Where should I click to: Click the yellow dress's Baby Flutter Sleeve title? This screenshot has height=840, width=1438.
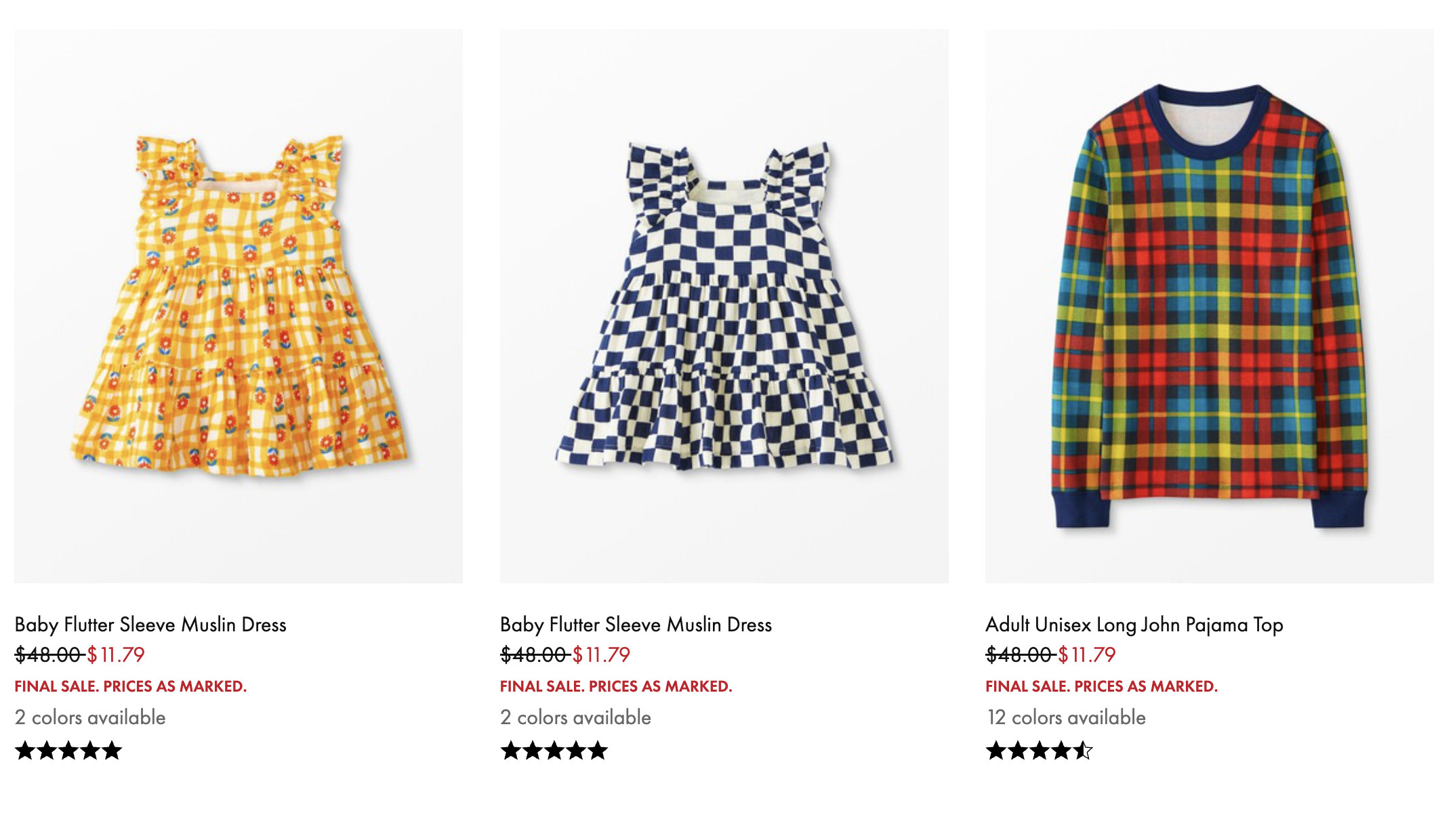pos(150,625)
